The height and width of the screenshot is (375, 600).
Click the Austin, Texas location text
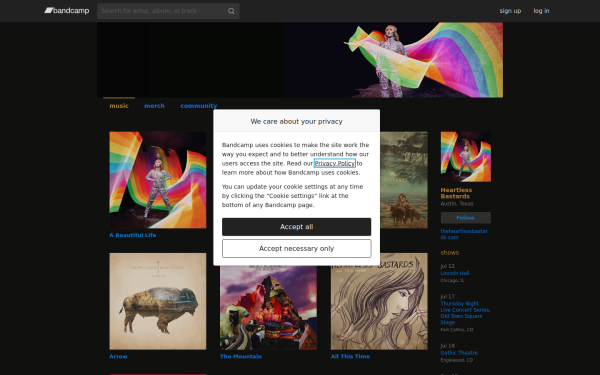tap(457, 204)
